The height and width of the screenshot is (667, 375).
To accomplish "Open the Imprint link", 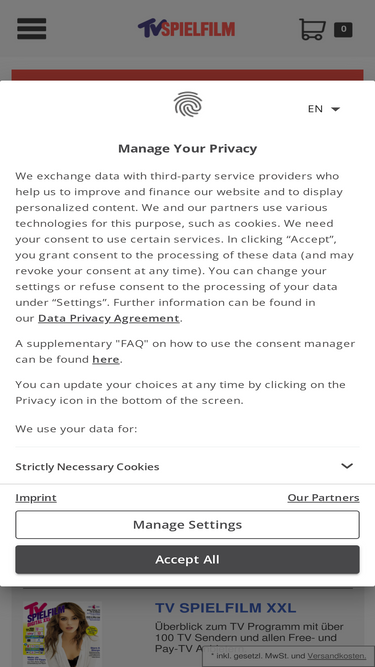I will (x=36, y=497).
